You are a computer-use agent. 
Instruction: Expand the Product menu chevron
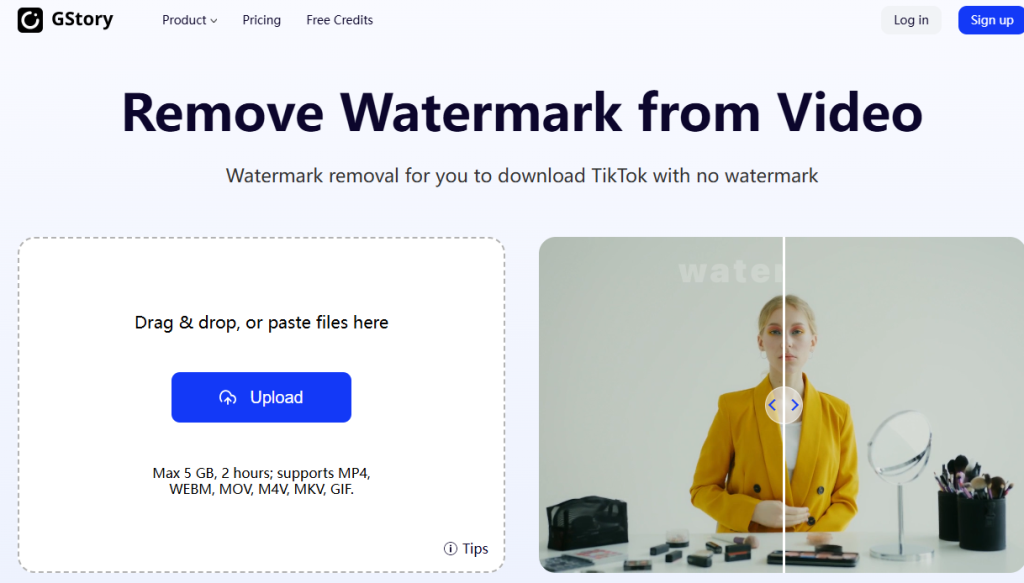[x=214, y=21]
